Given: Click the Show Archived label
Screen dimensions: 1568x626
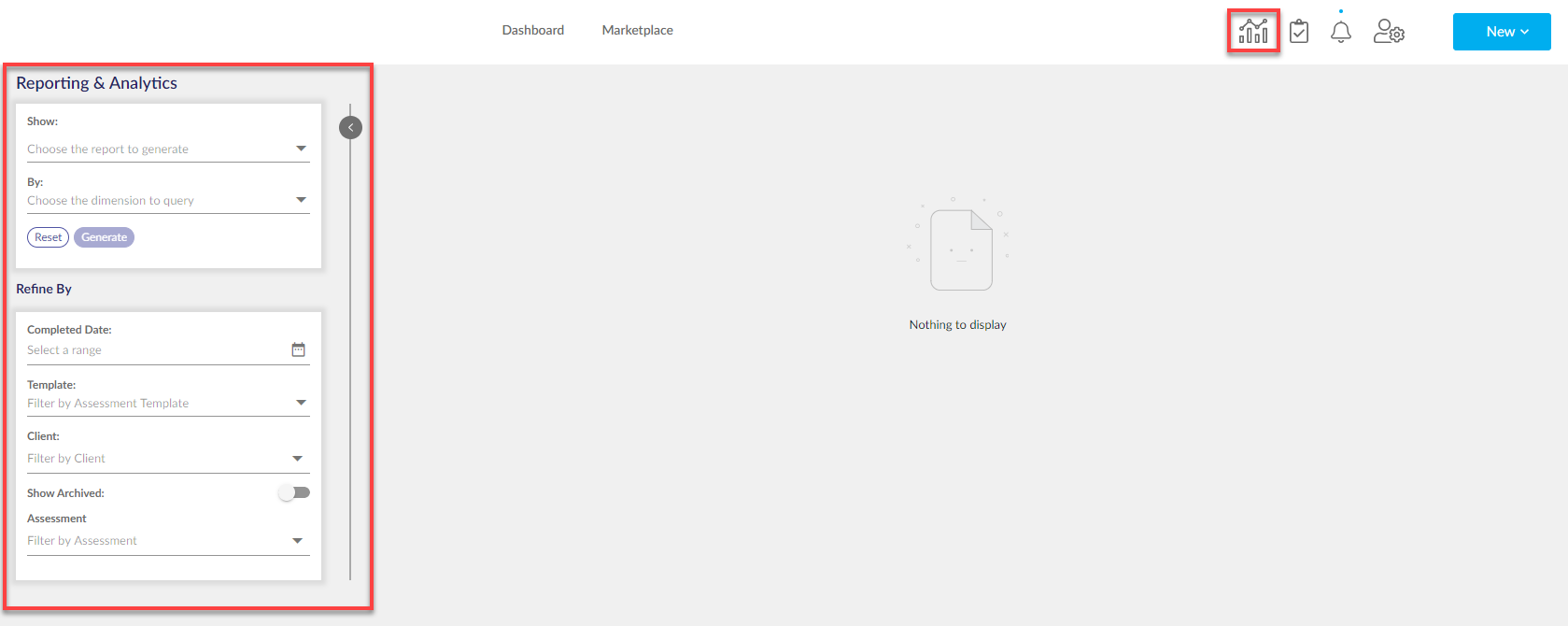Looking at the screenshot, I should pos(65,493).
